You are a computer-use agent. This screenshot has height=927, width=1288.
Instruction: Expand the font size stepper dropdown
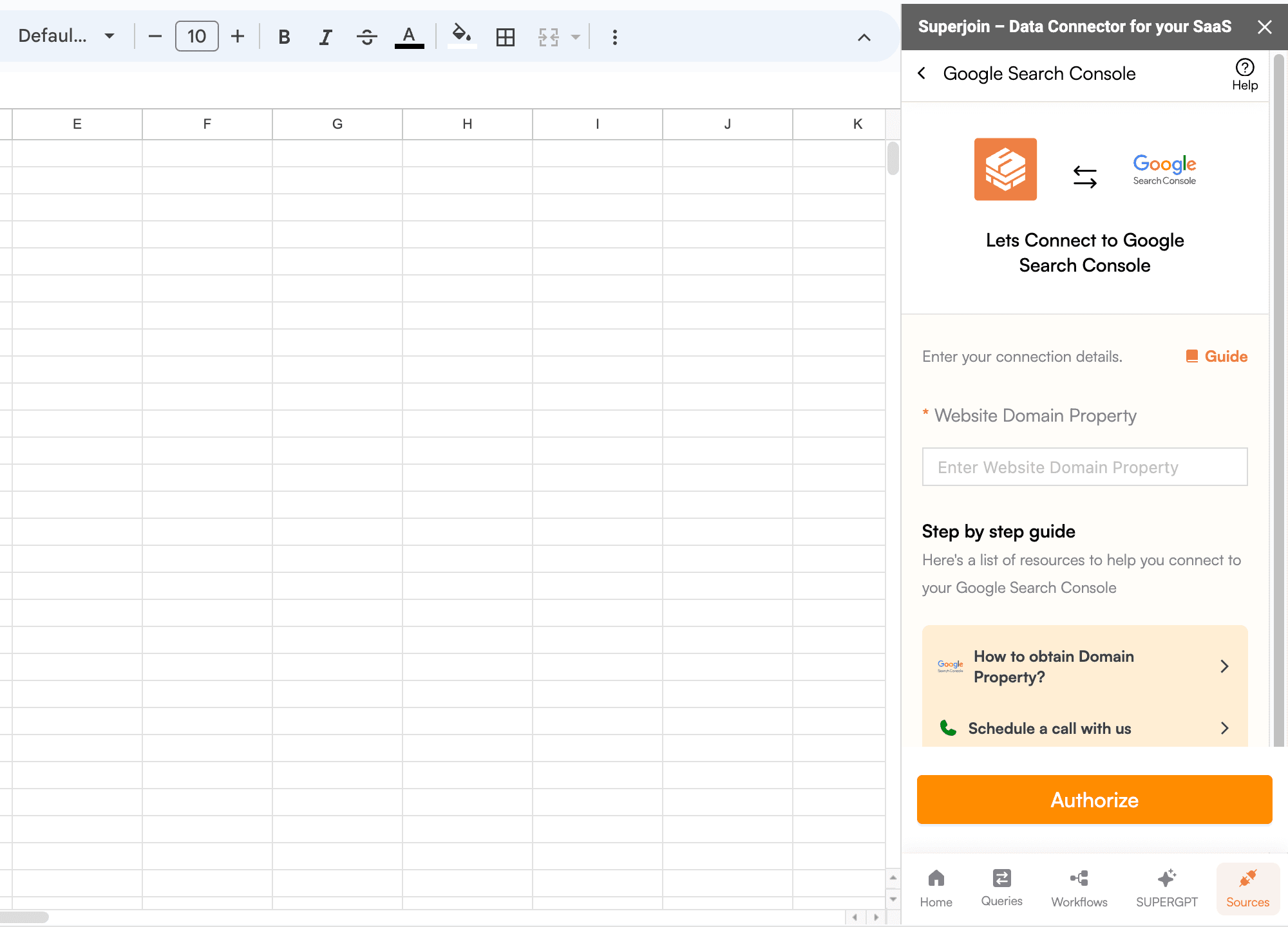click(x=197, y=37)
